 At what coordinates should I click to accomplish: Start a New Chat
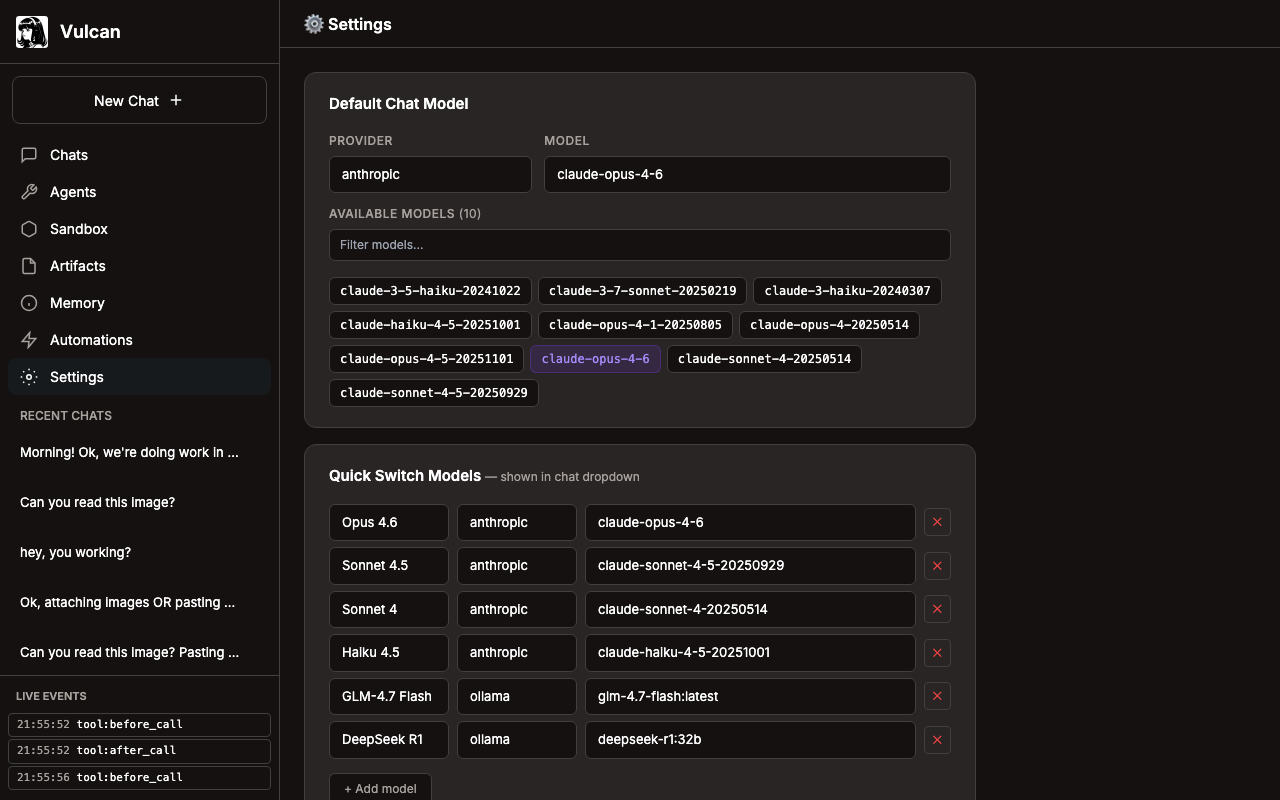tap(139, 100)
